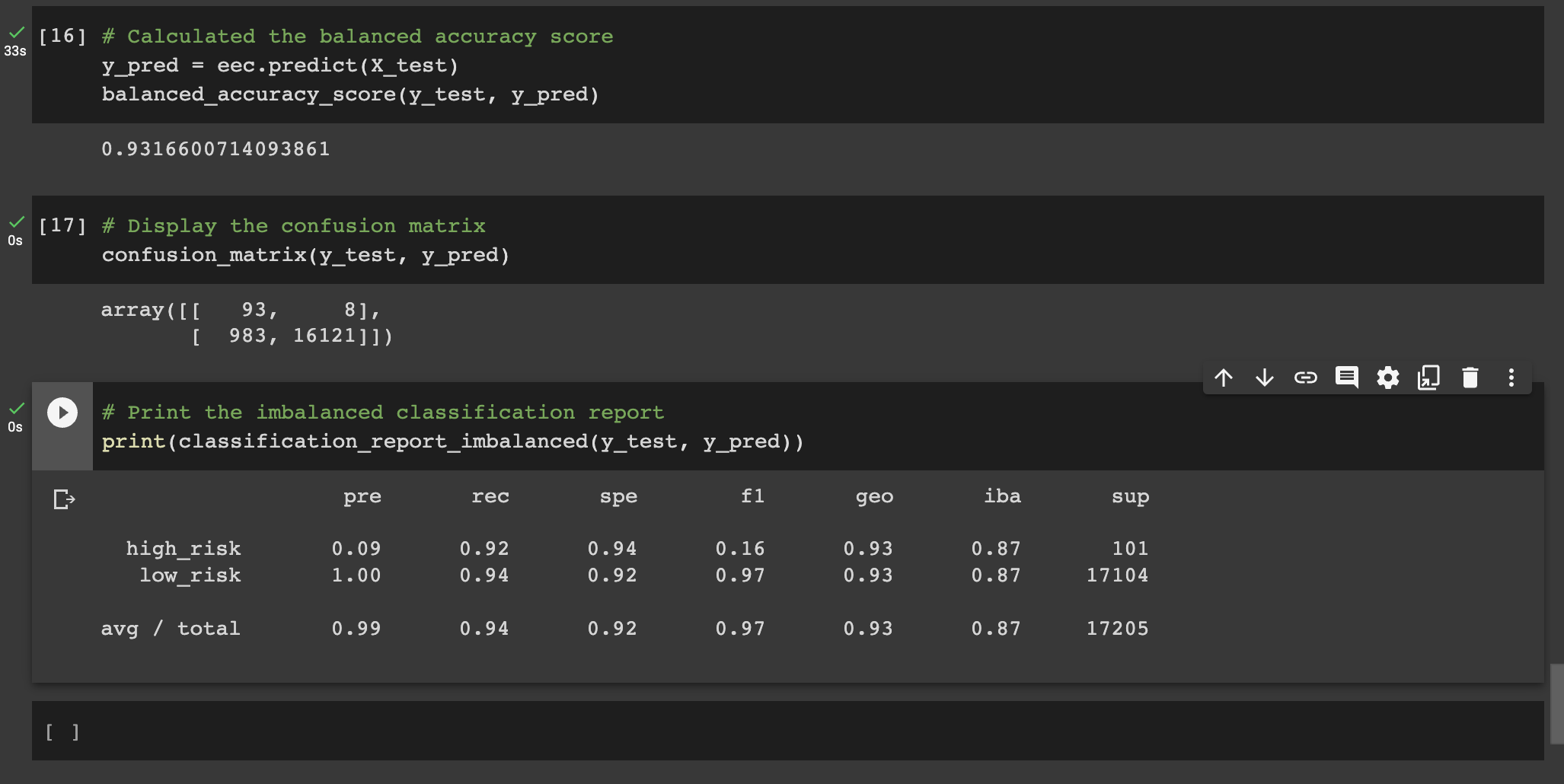
Task: Move the classification report cell up
Action: click(x=1224, y=378)
